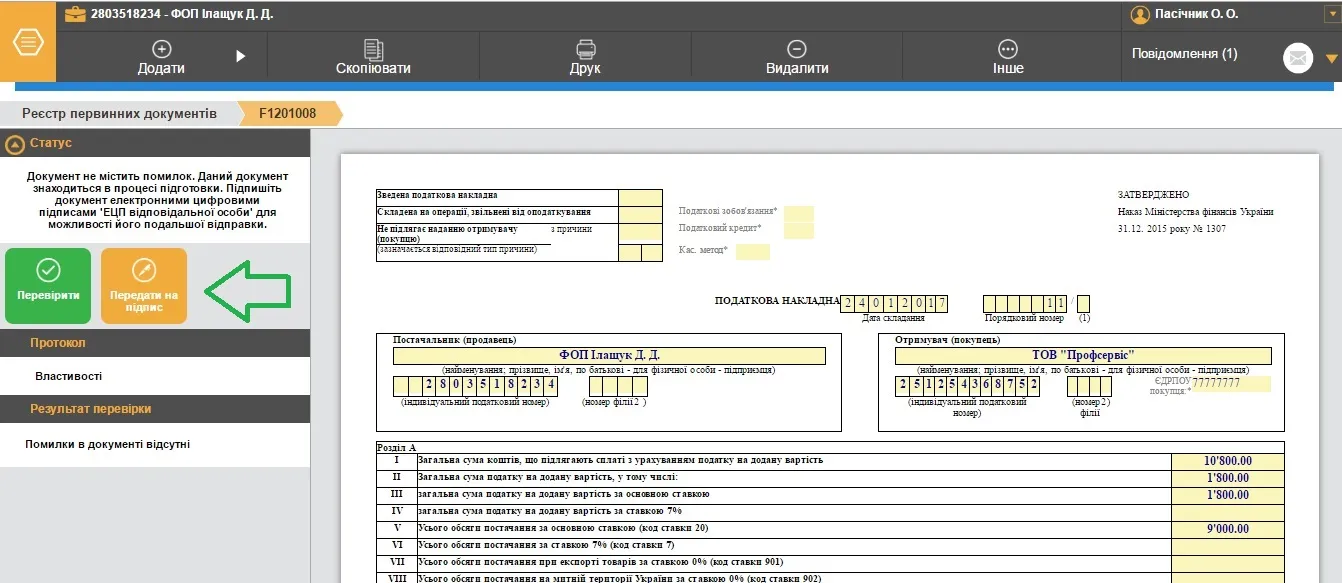Screen dimensions: 1342x583
Task: Go to Реєстр первинних документів breadcrumb
Action: (x=119, y=113)
